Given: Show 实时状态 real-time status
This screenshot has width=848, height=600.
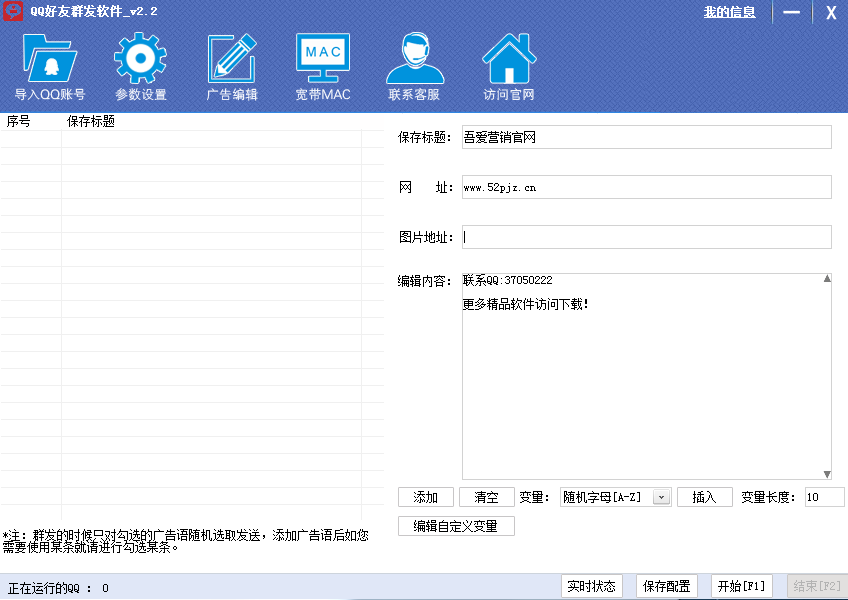Looking at the screenshot, I should pos(593,586).
